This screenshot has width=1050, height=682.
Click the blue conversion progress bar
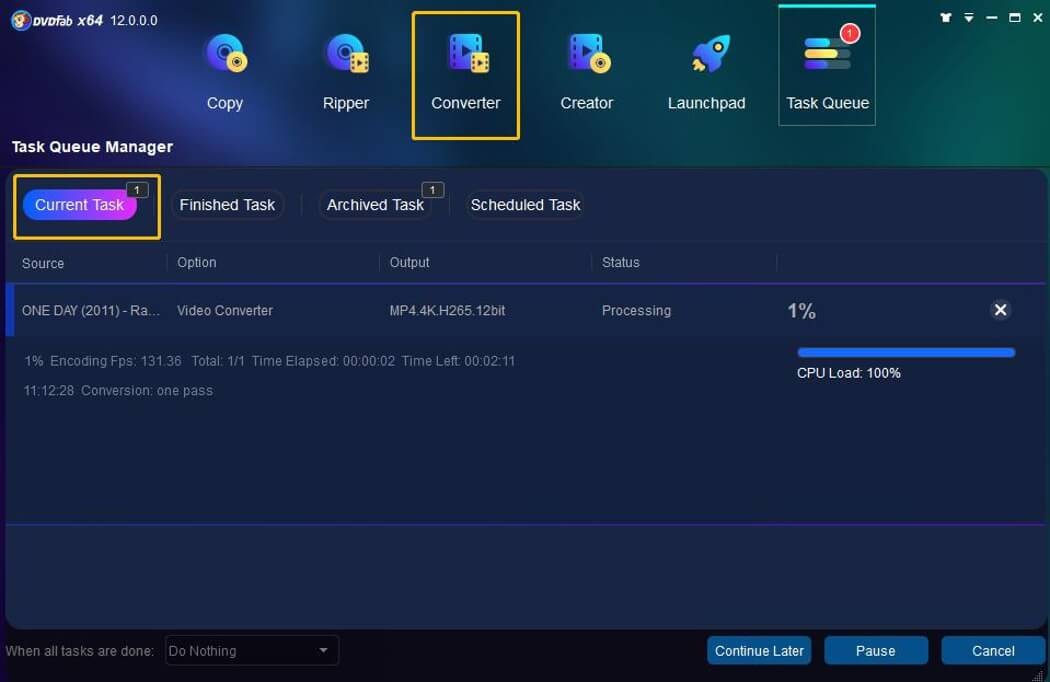click(x=905, y=352)
